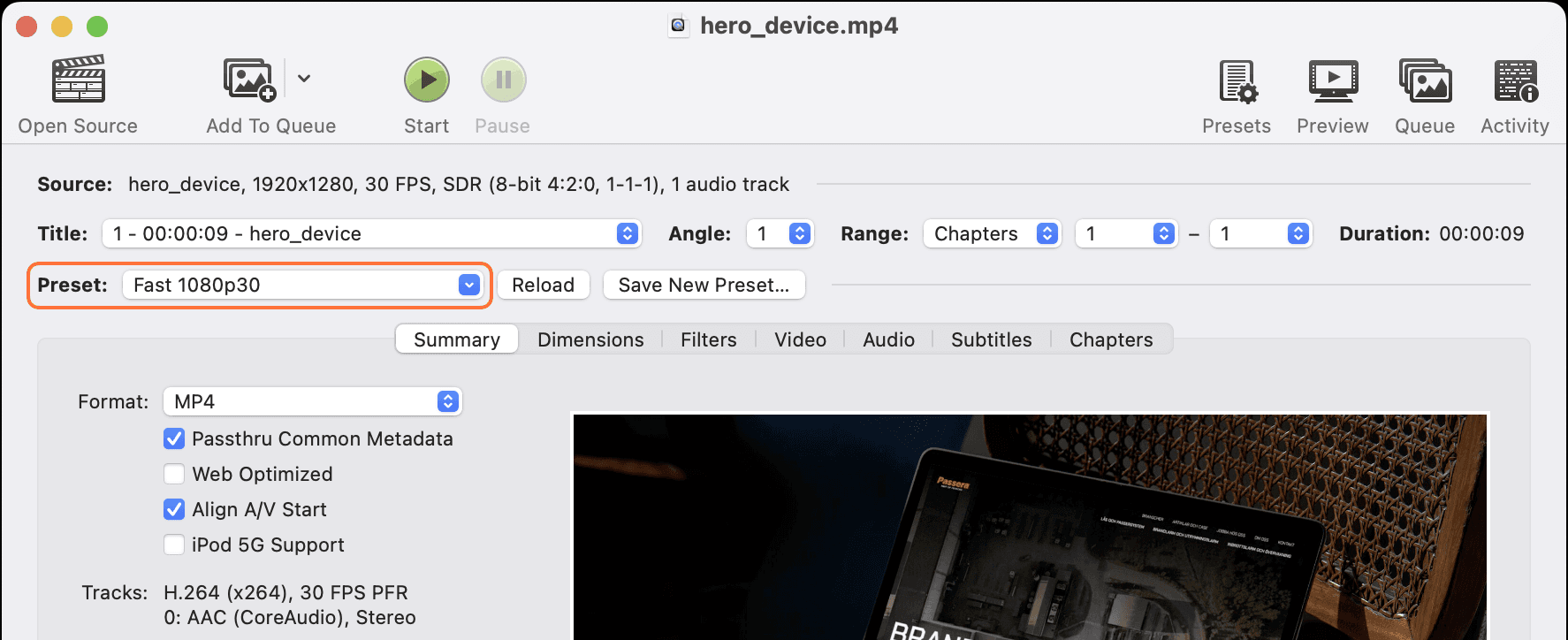Click the hero_device.mp4 title bar file icon
Image resolution: width=1568 pixels, height=640 pixels.
coord(678,26)
